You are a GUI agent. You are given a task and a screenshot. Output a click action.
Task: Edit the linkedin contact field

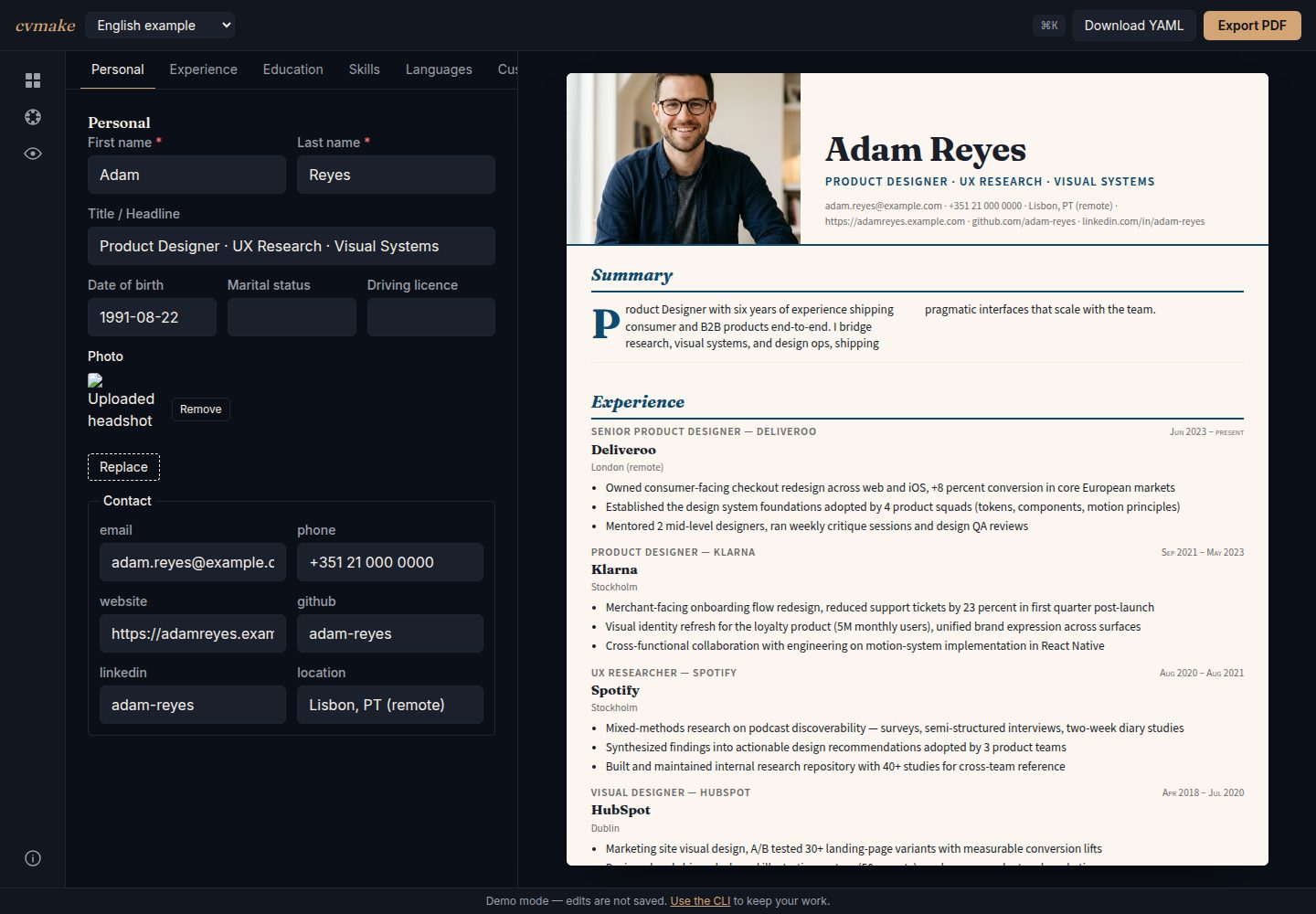pos(193,705)
